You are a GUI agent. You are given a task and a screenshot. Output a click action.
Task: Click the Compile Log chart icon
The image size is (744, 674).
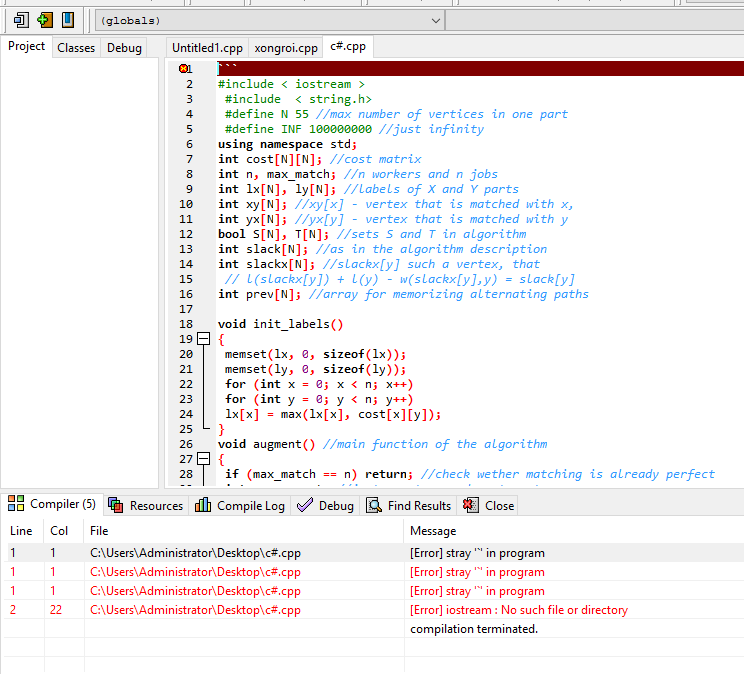(x=203, y=505)
